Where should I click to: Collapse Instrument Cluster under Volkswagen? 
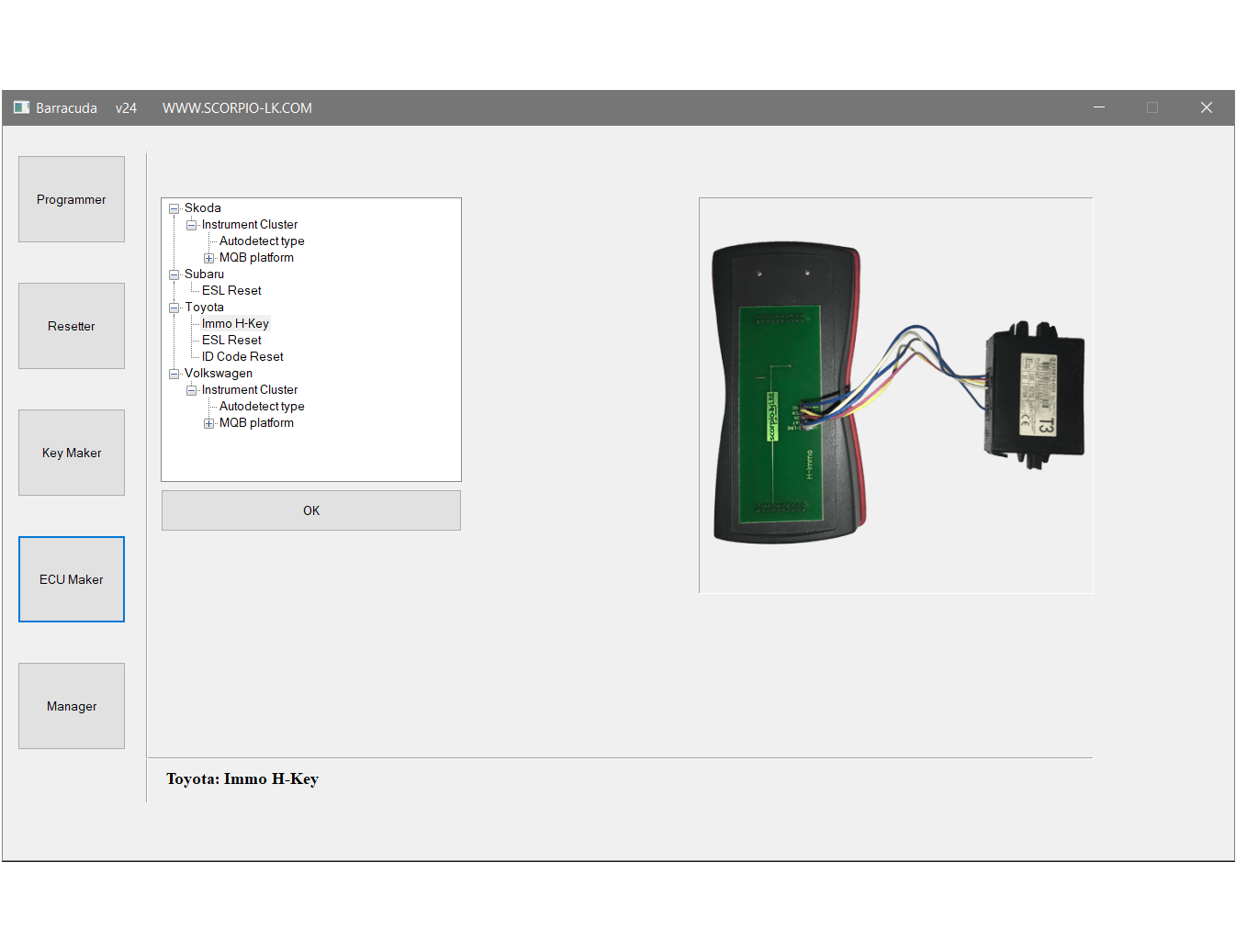(x=191, y=390)
